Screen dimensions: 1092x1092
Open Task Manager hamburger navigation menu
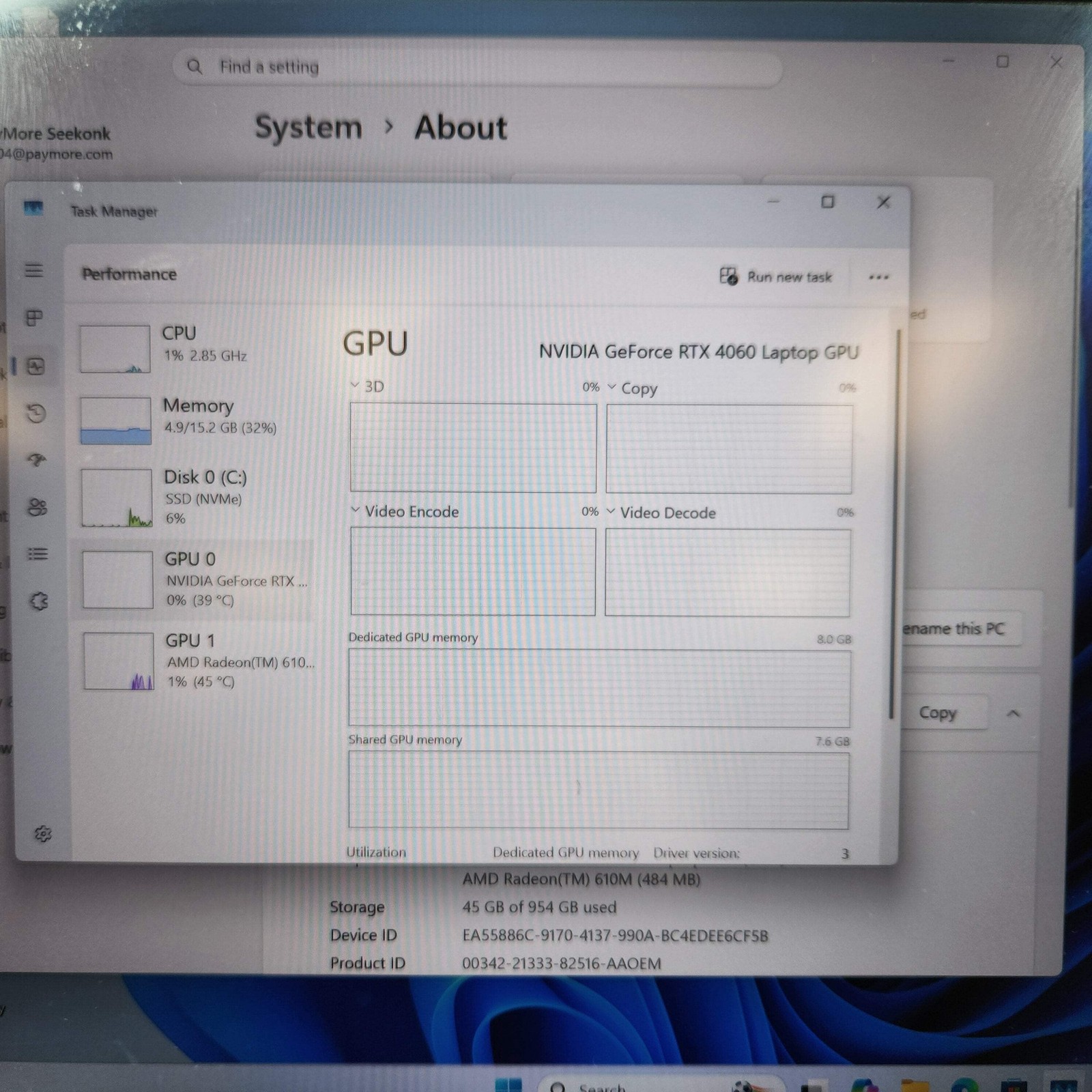point(34,270)
